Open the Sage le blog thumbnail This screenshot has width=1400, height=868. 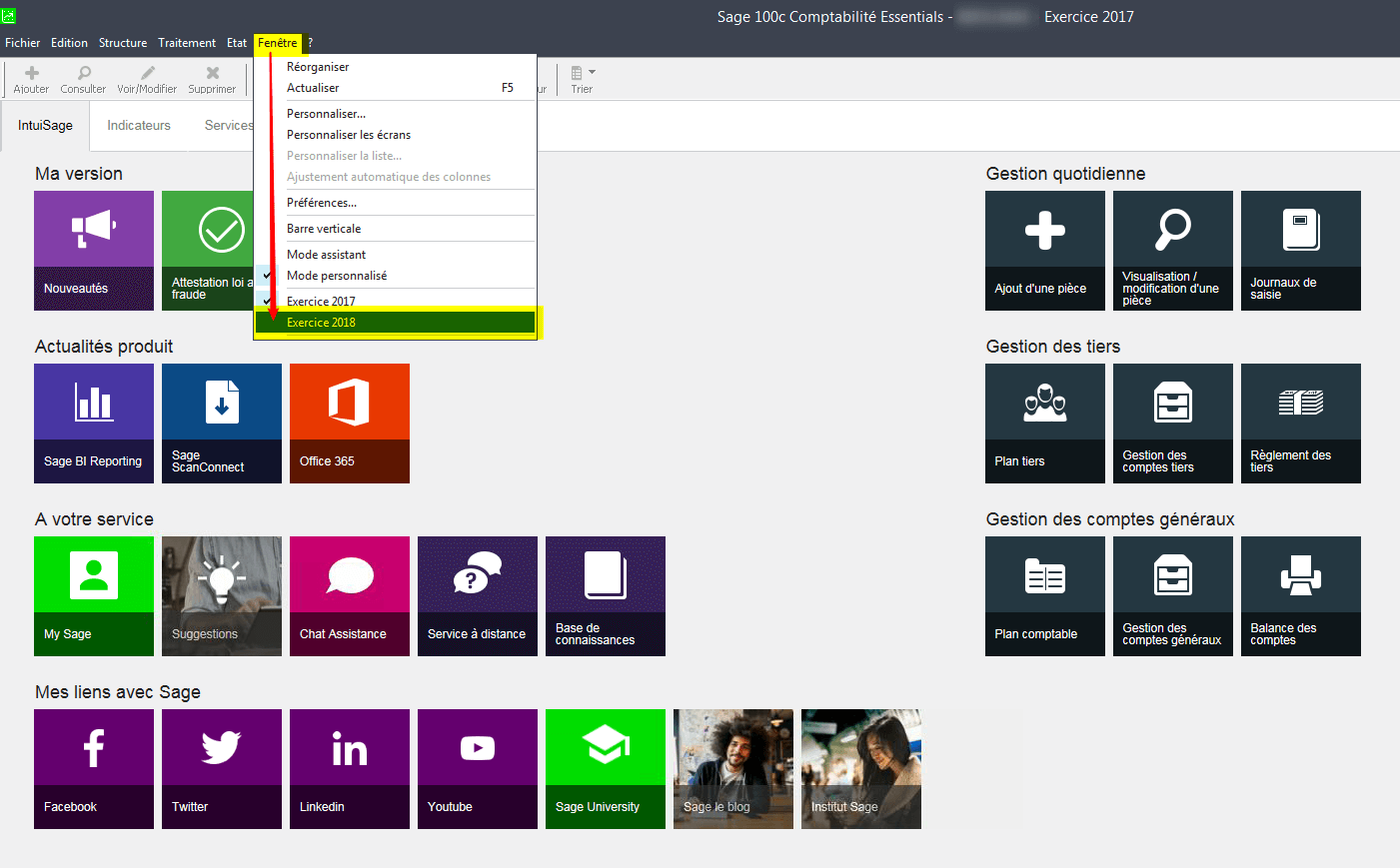point(732,768)
